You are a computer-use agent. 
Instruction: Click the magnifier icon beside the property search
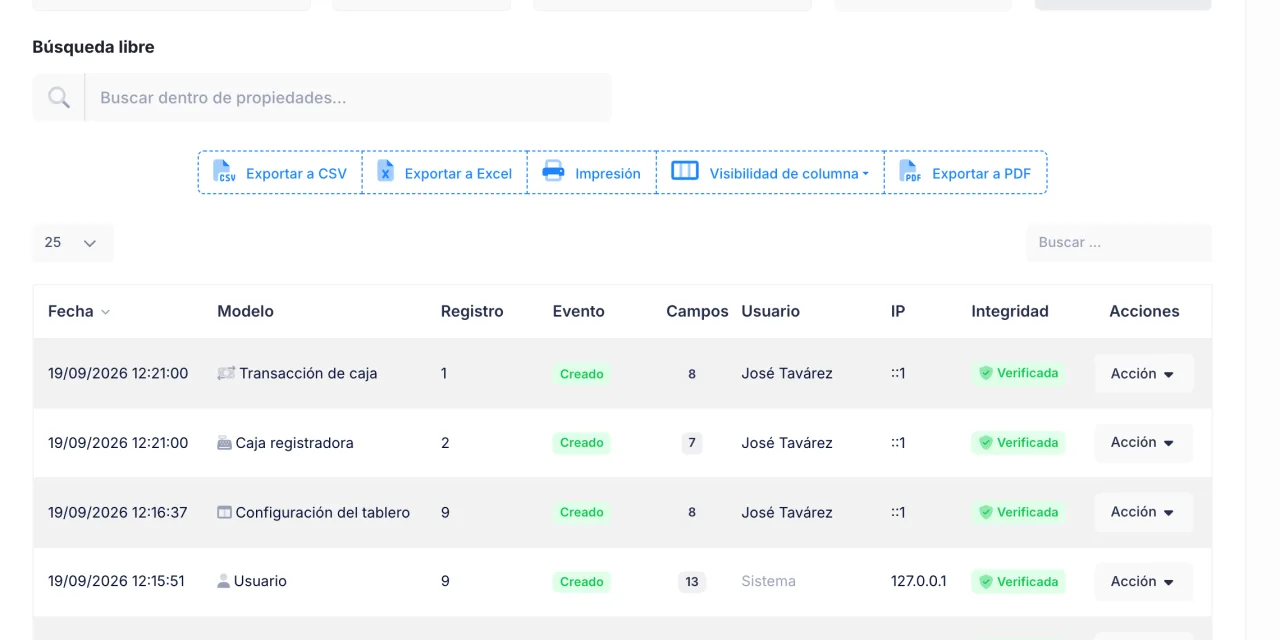coord(59,97)
